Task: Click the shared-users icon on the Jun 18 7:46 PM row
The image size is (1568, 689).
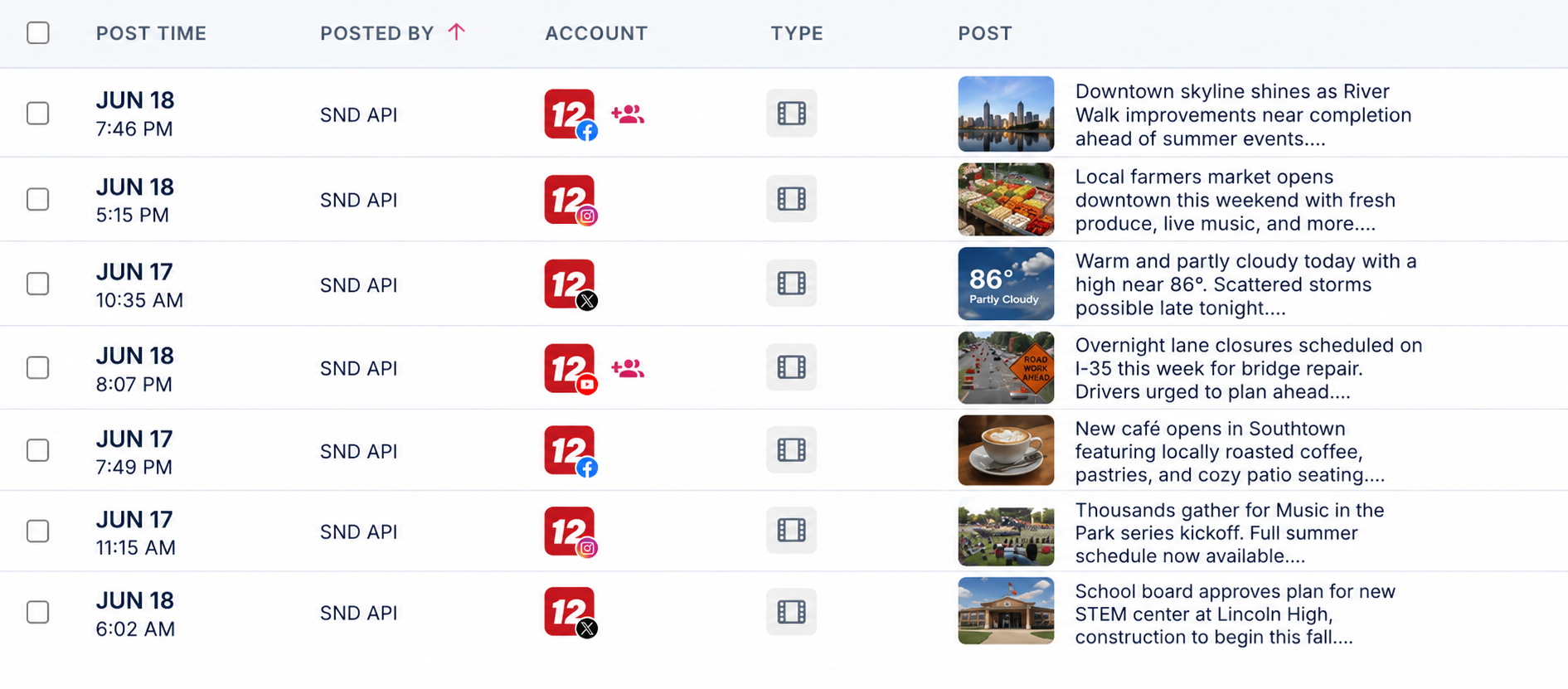Action: pos(628,114)
